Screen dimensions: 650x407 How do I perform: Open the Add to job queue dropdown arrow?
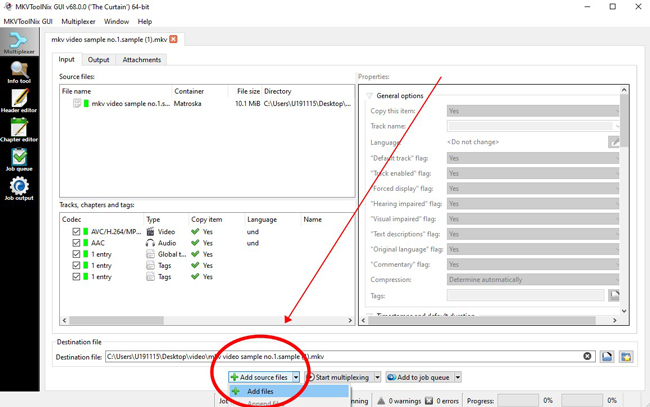point(458,377)
